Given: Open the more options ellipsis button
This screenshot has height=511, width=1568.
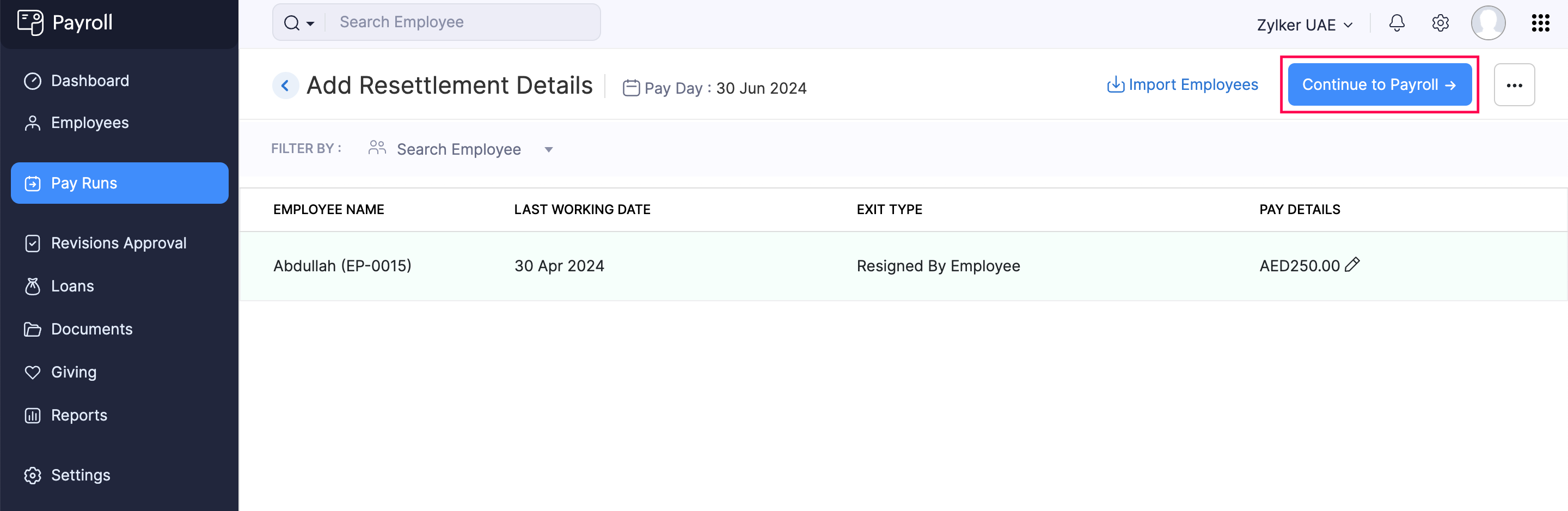Looking at the screenshot, I should coord(1514,86).
